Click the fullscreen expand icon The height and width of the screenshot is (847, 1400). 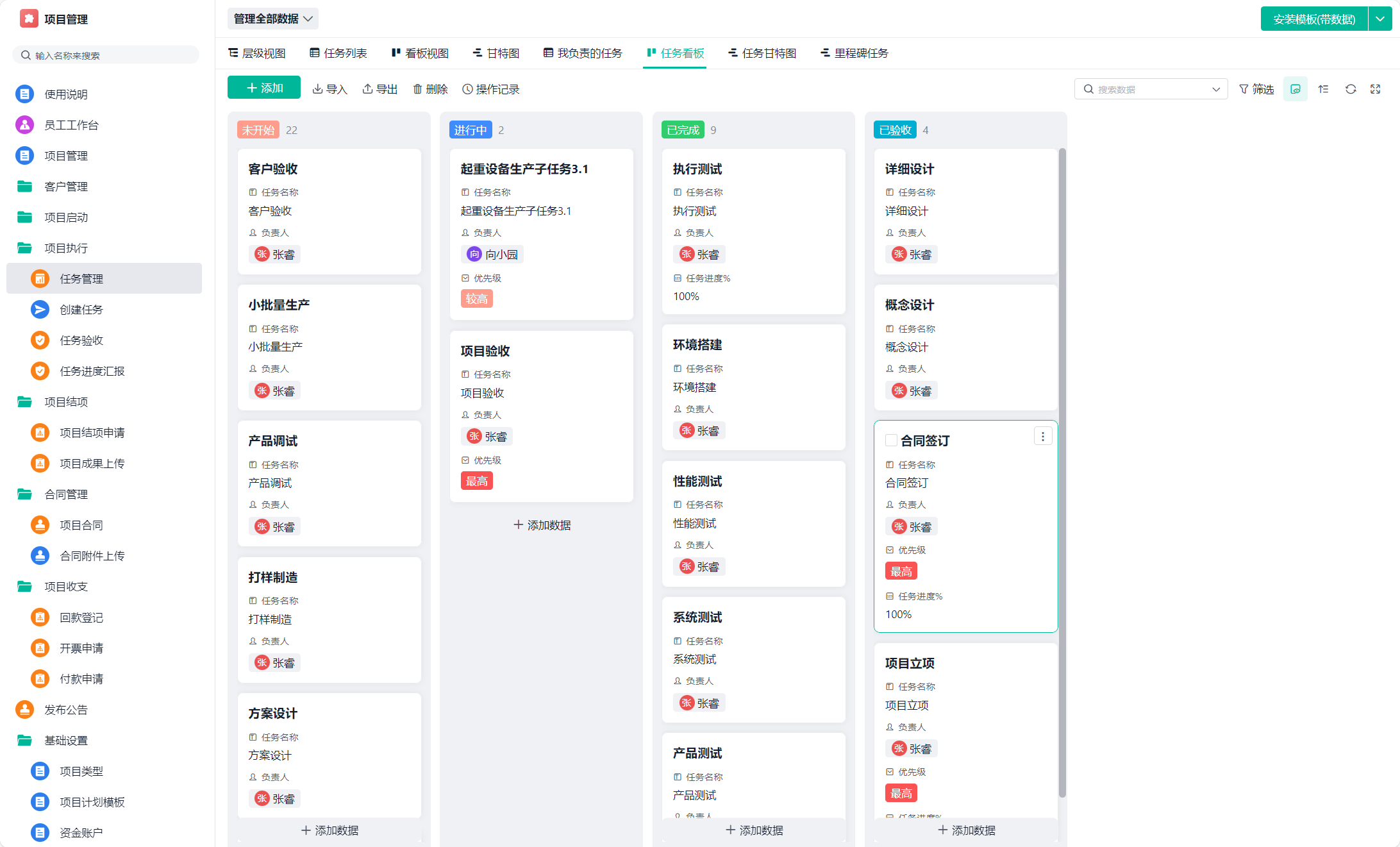tap(1375, 89)
